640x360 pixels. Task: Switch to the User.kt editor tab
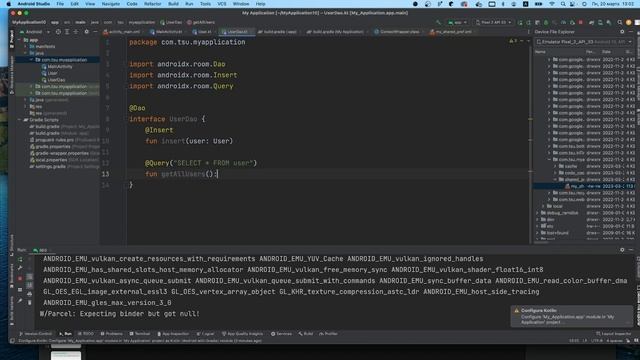pos(202,31)
